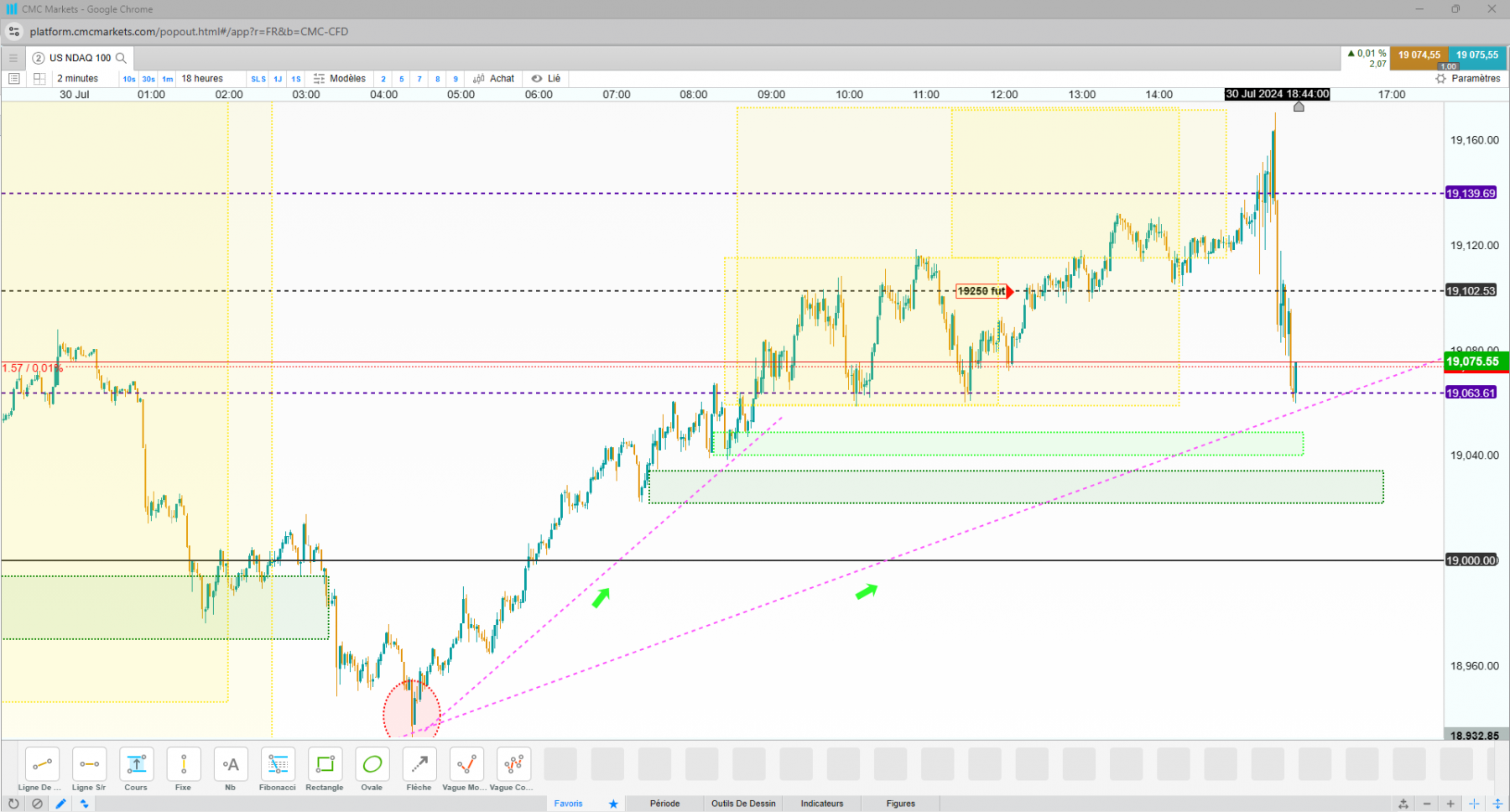The width and height of the screenshot is (1510, 812).
Task: Switch to the Outils De Dessin tab
Action: coord(743,804)
